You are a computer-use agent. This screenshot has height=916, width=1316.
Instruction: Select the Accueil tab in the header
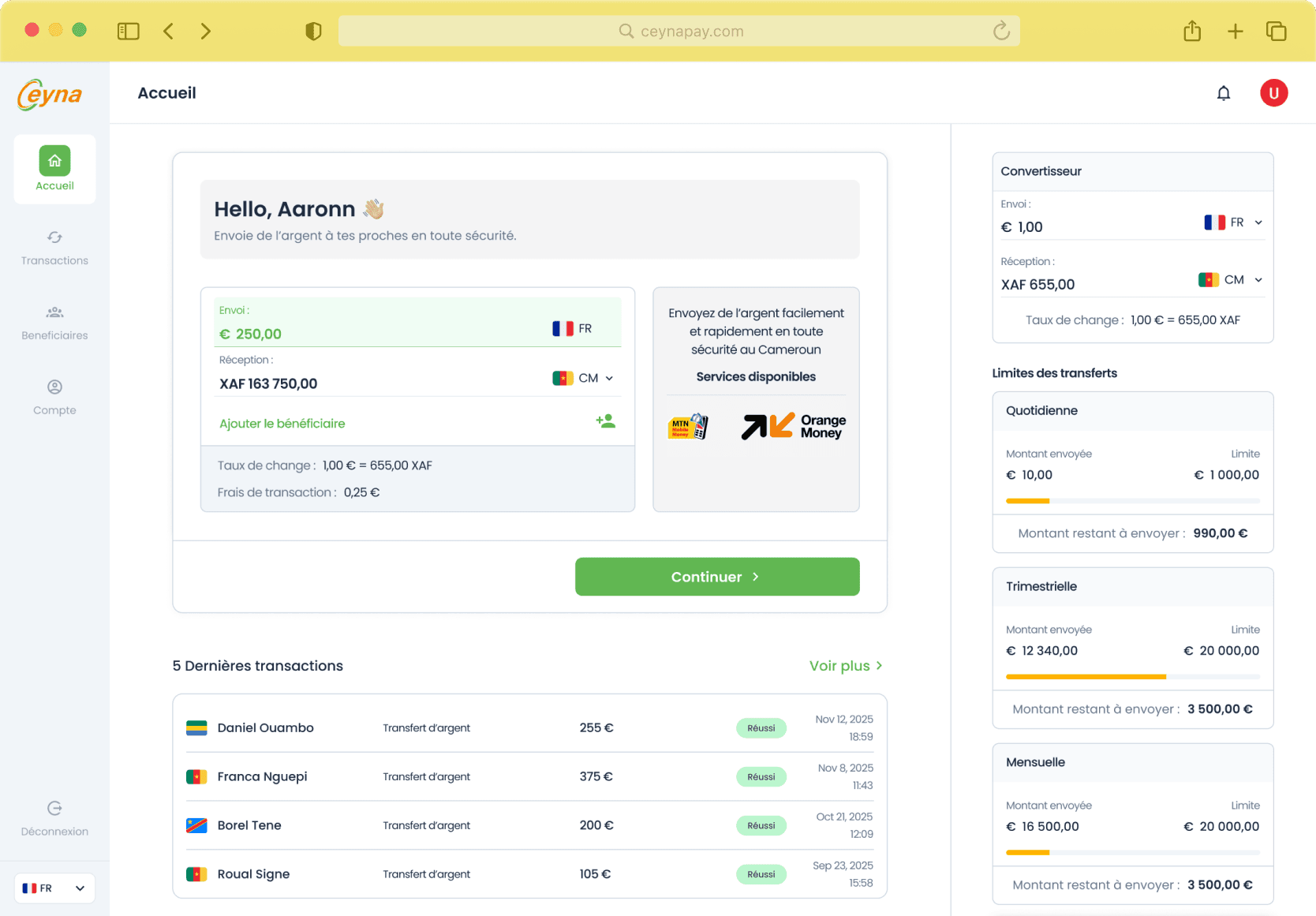point(166,92)
